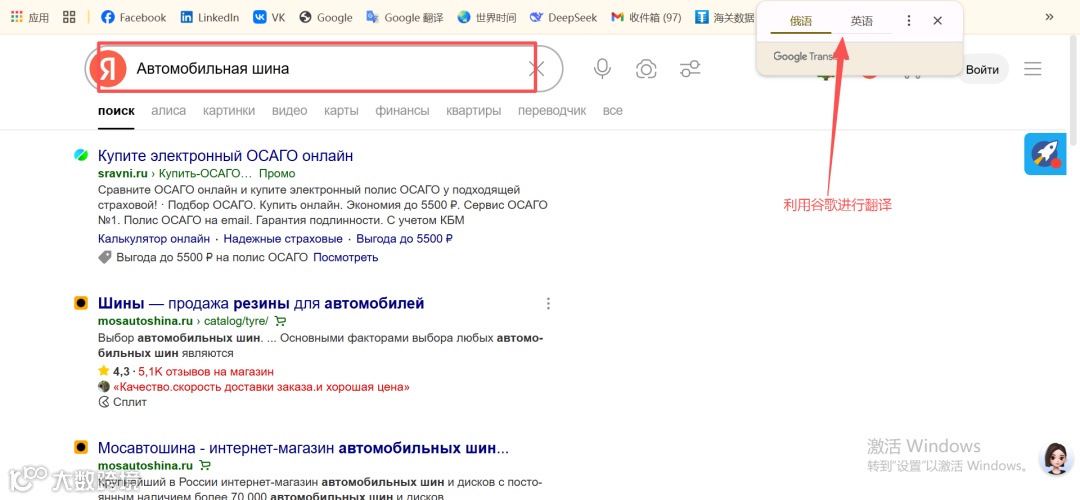Open the Yandex hamburger menu
This screenshot has height=500, width=1080.
coord(1032,69)
